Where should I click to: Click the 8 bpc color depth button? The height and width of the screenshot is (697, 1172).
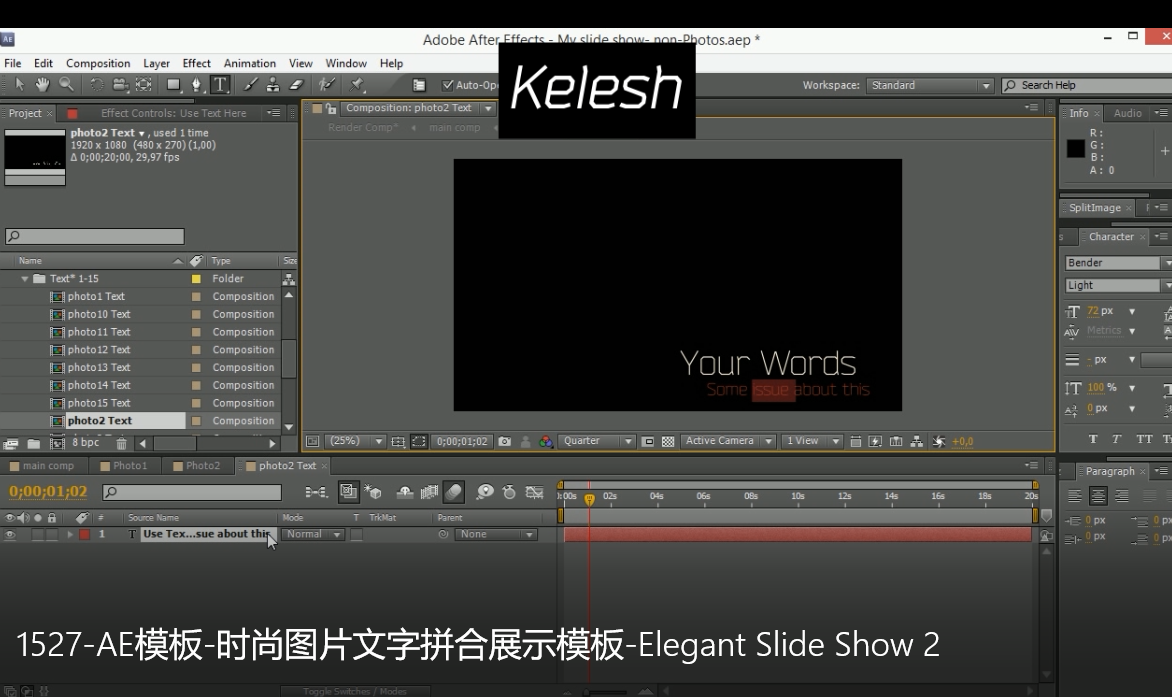(85, 443)
